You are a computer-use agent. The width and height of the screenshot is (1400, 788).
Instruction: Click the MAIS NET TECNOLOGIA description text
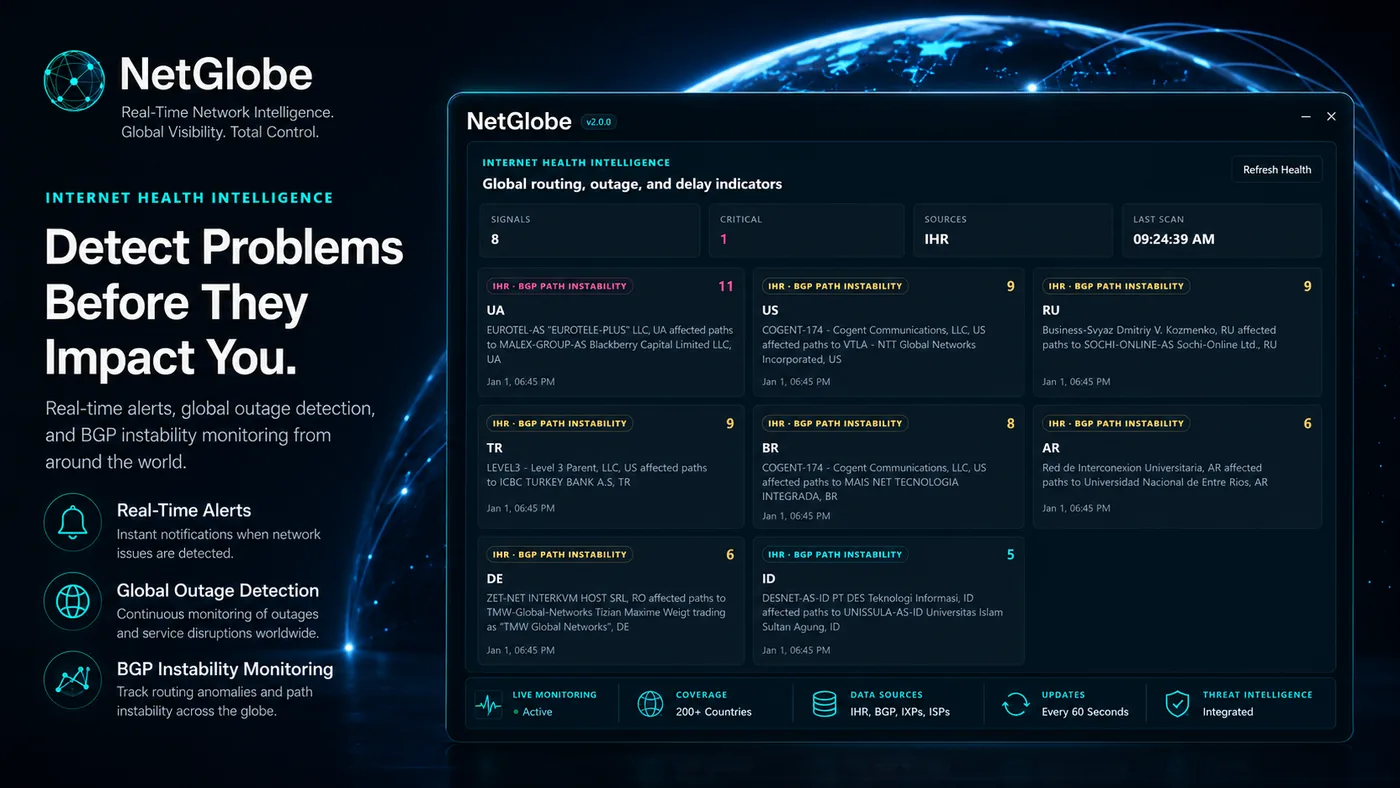coord(874,482)
